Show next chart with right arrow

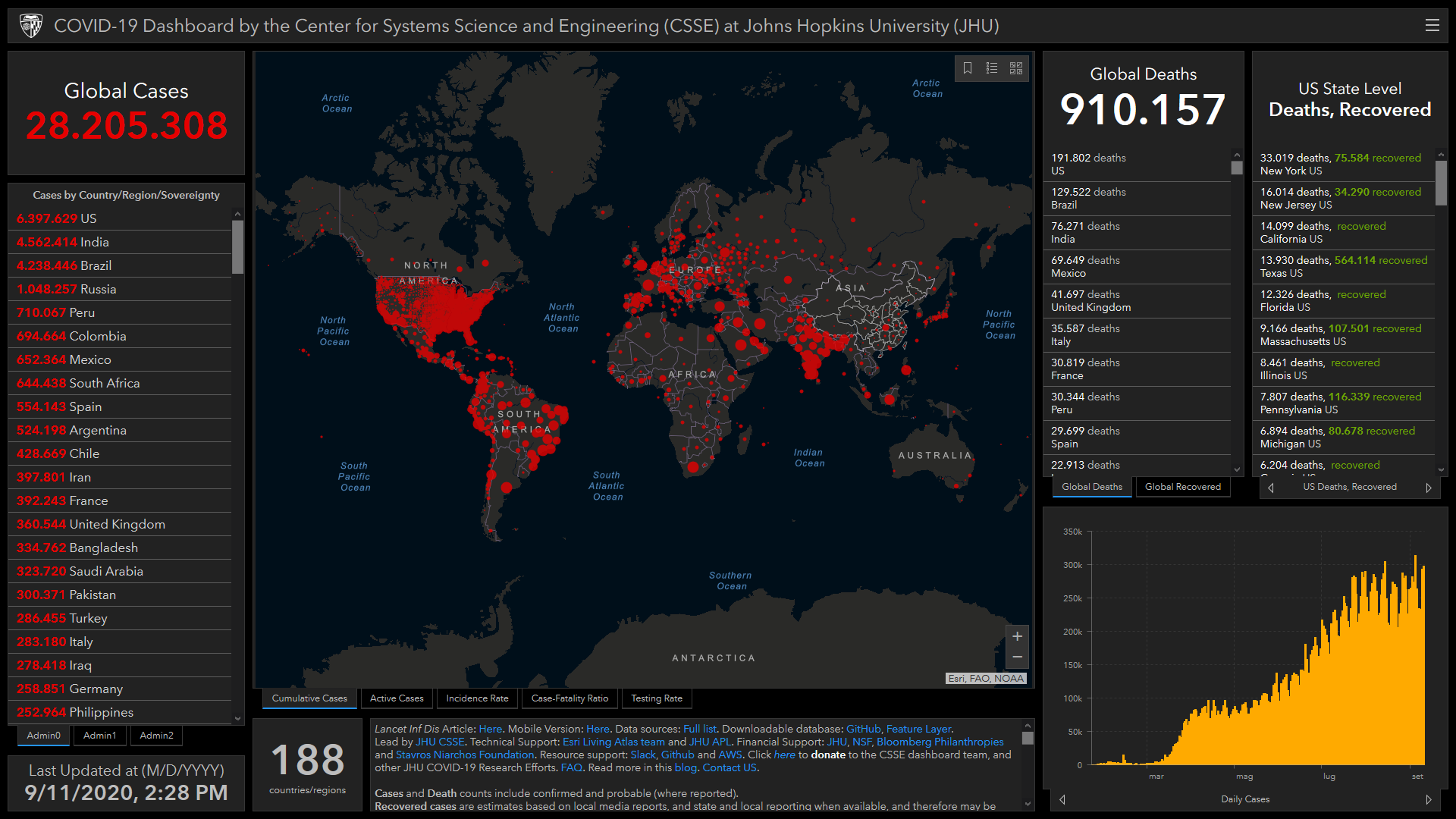click(1429, 799)
